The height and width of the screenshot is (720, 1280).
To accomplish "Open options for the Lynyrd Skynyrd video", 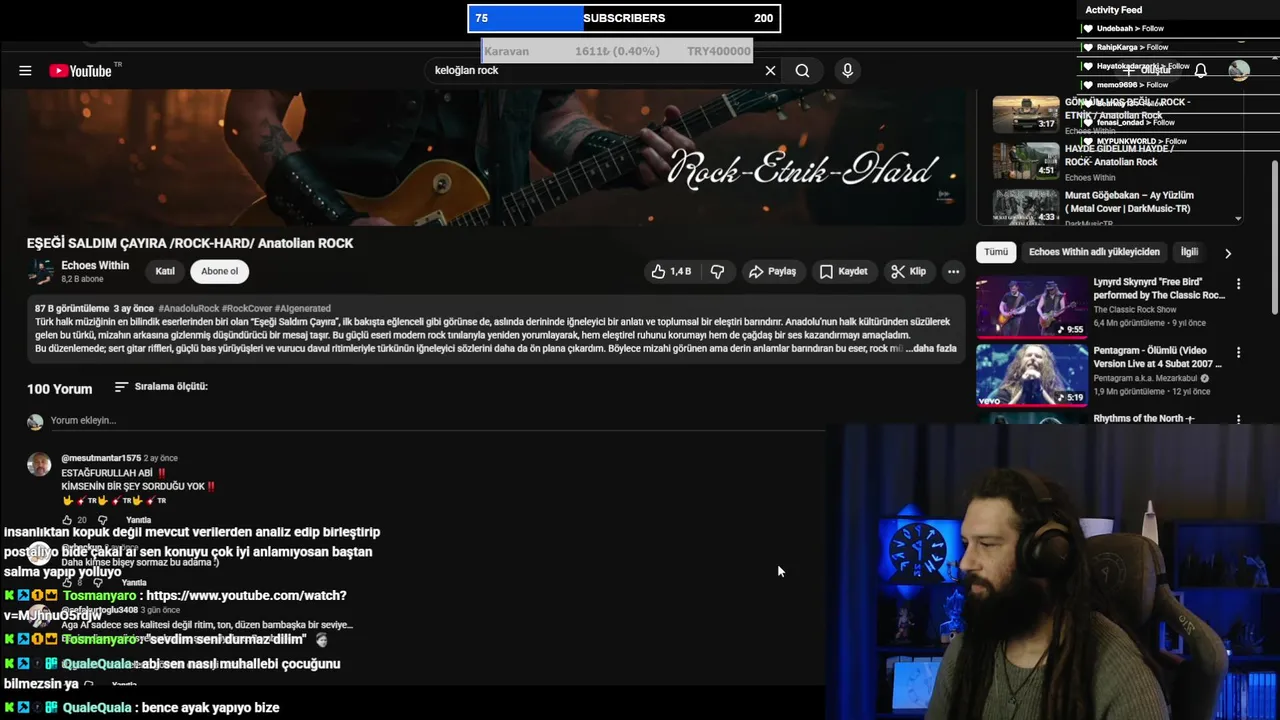I will 1238,284.
